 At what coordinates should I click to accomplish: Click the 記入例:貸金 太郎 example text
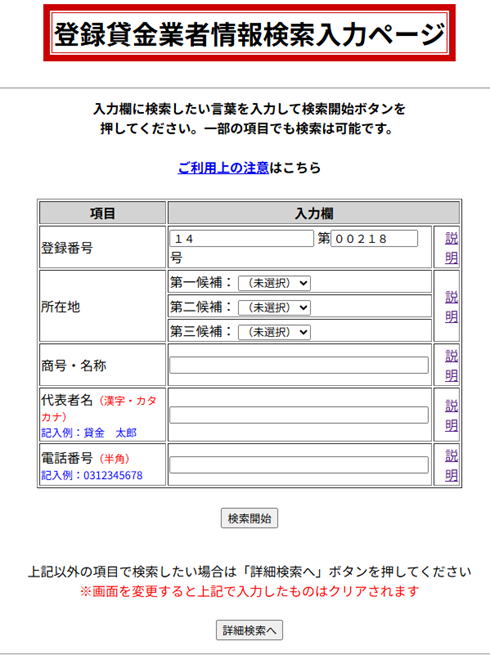pyautogui.click(x=89, y=433)
